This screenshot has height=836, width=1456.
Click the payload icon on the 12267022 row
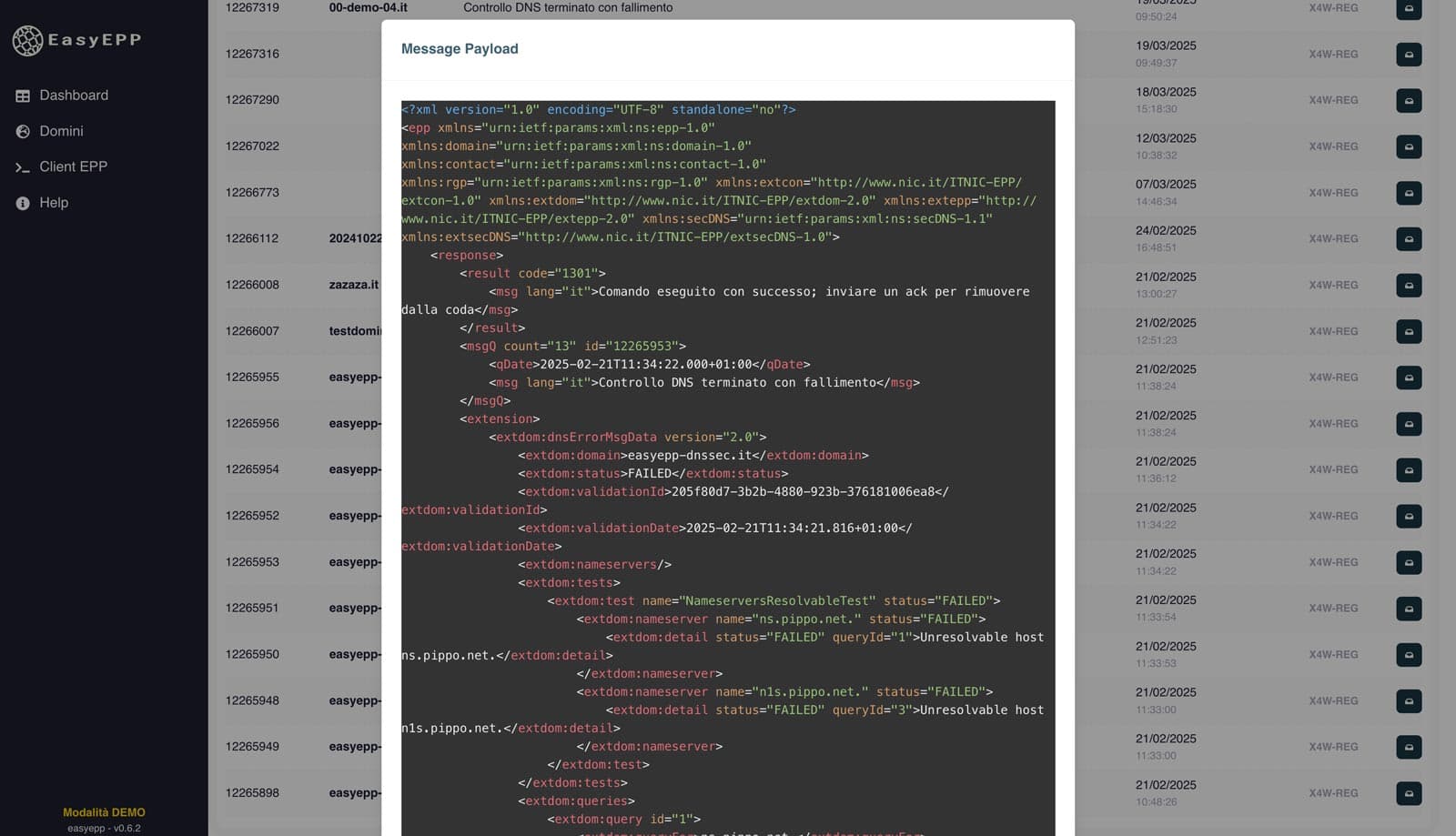point(1409,146)
